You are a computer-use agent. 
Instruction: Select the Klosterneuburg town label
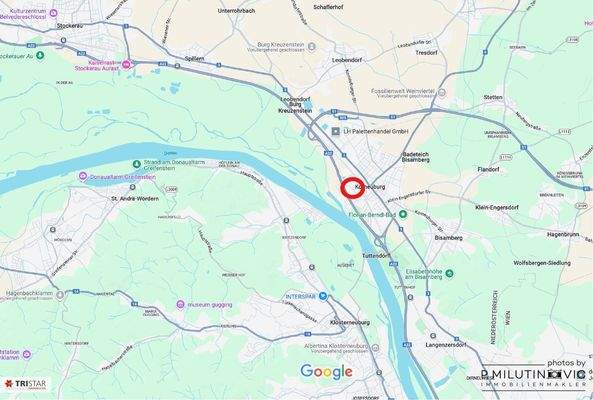point(350,322)
